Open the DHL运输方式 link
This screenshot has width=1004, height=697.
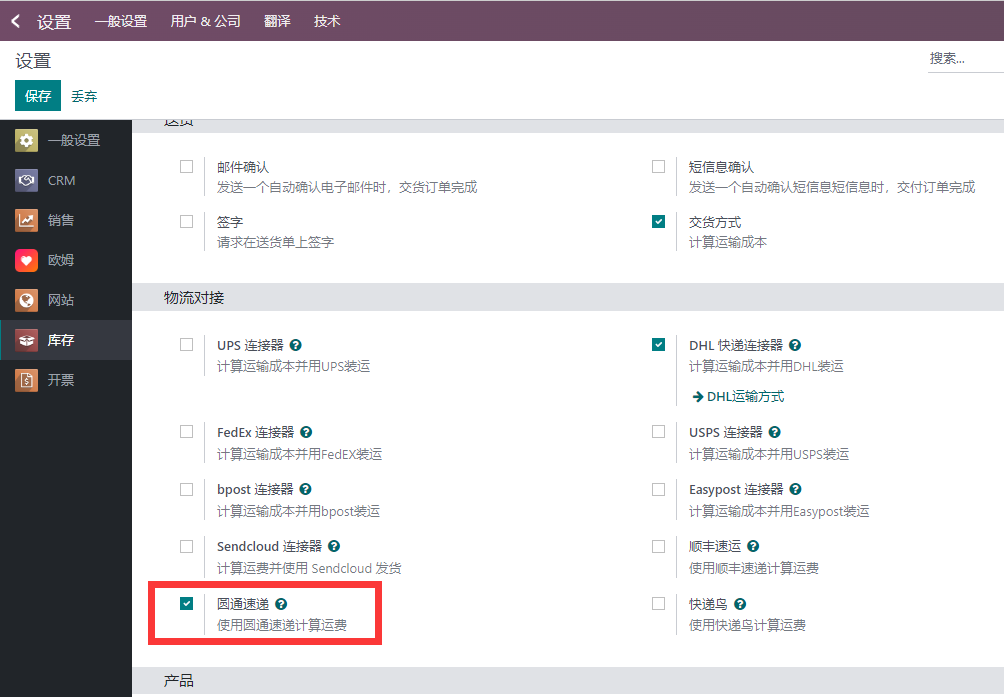click(x=738, y=397)
